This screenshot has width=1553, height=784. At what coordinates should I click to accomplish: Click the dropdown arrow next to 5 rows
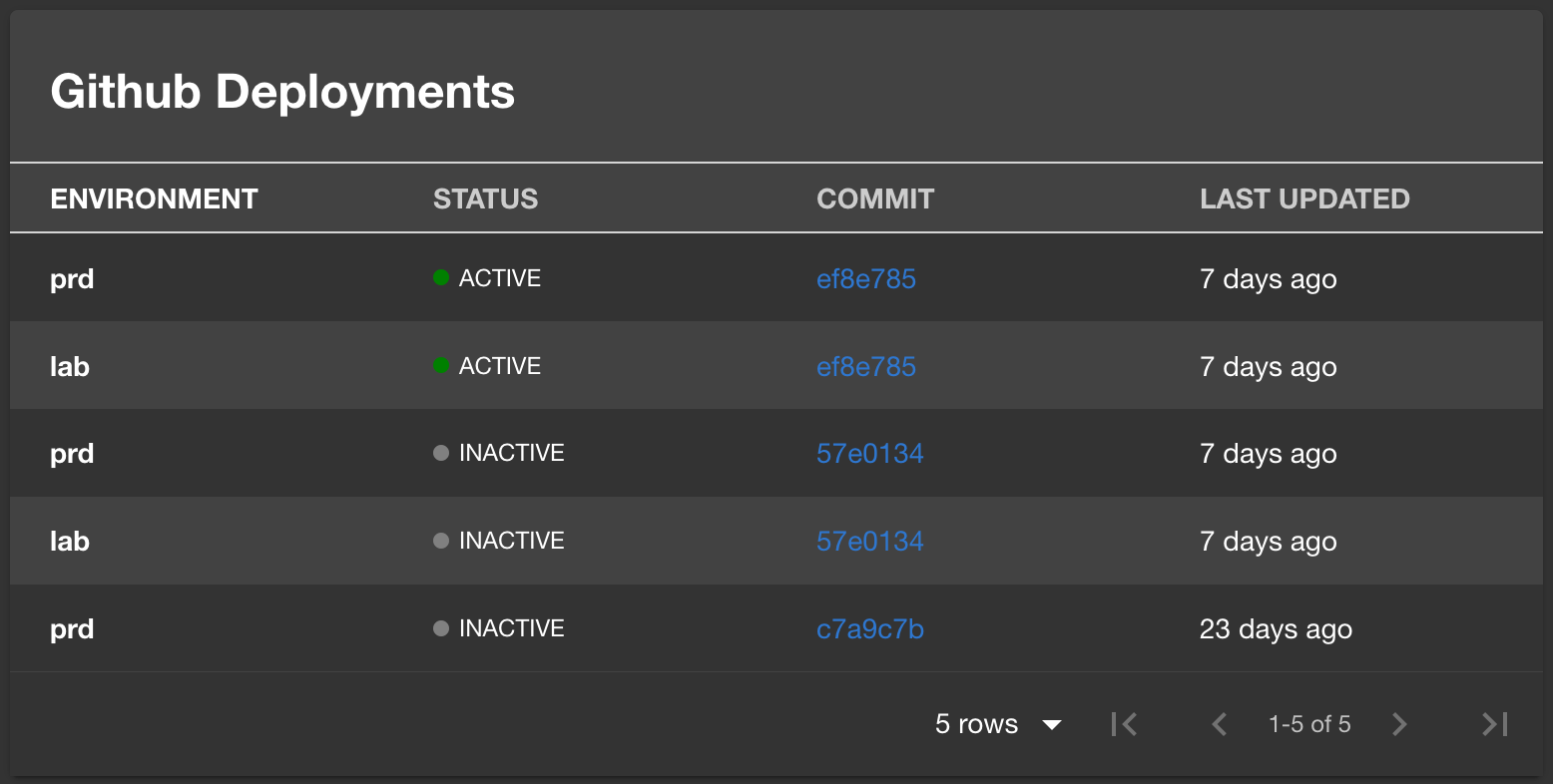[x=1053, y=724]
